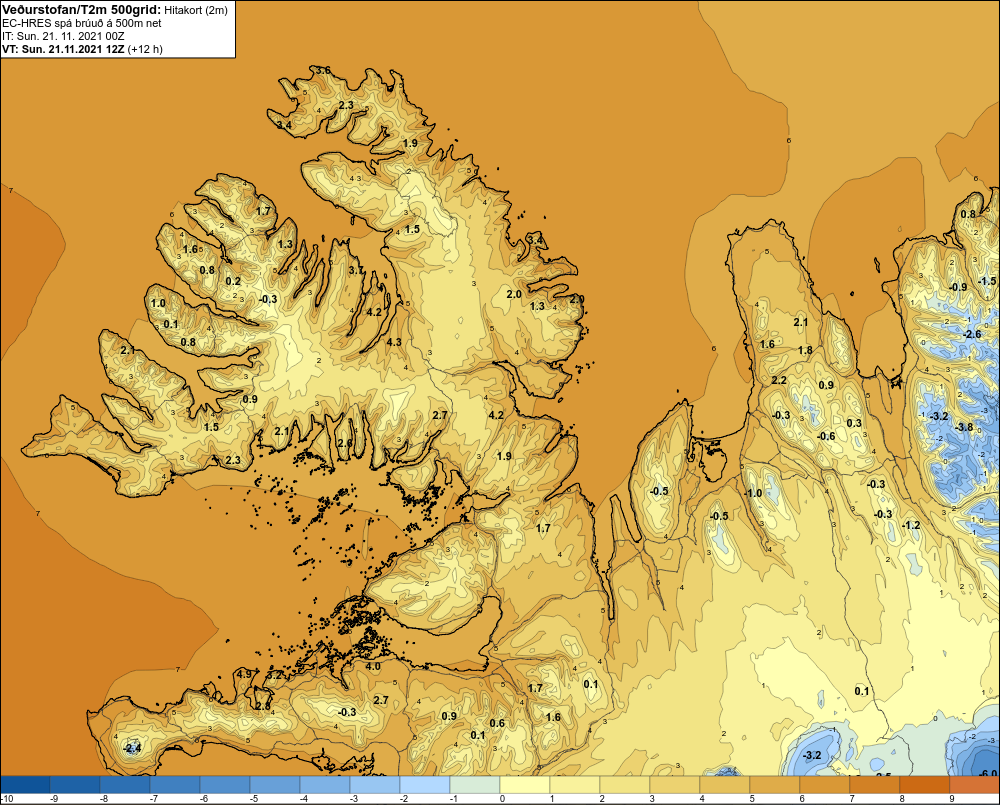
Task: Click the legend swatch between -10 and -9
Action: tap(25, 784)
